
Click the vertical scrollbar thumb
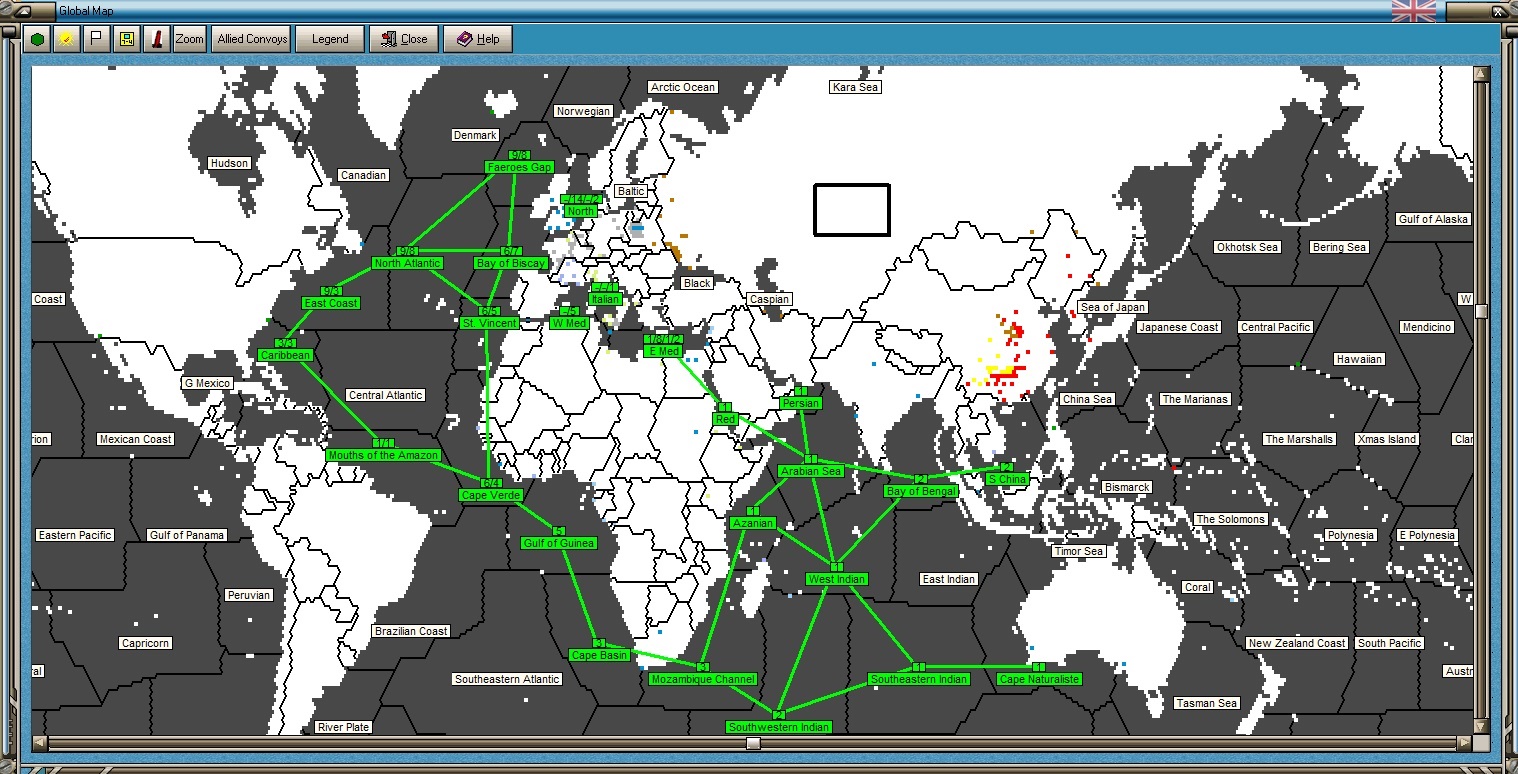[1481, 311]
